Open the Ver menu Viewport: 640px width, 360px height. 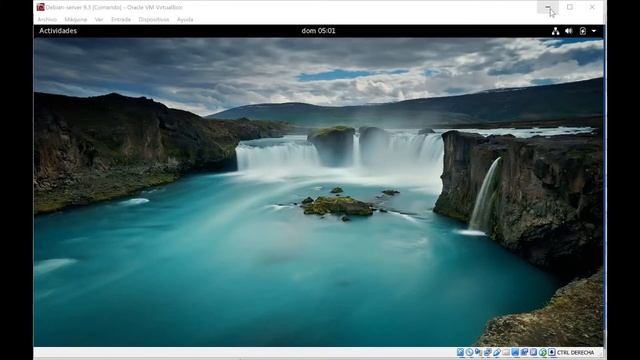(99, 20)
